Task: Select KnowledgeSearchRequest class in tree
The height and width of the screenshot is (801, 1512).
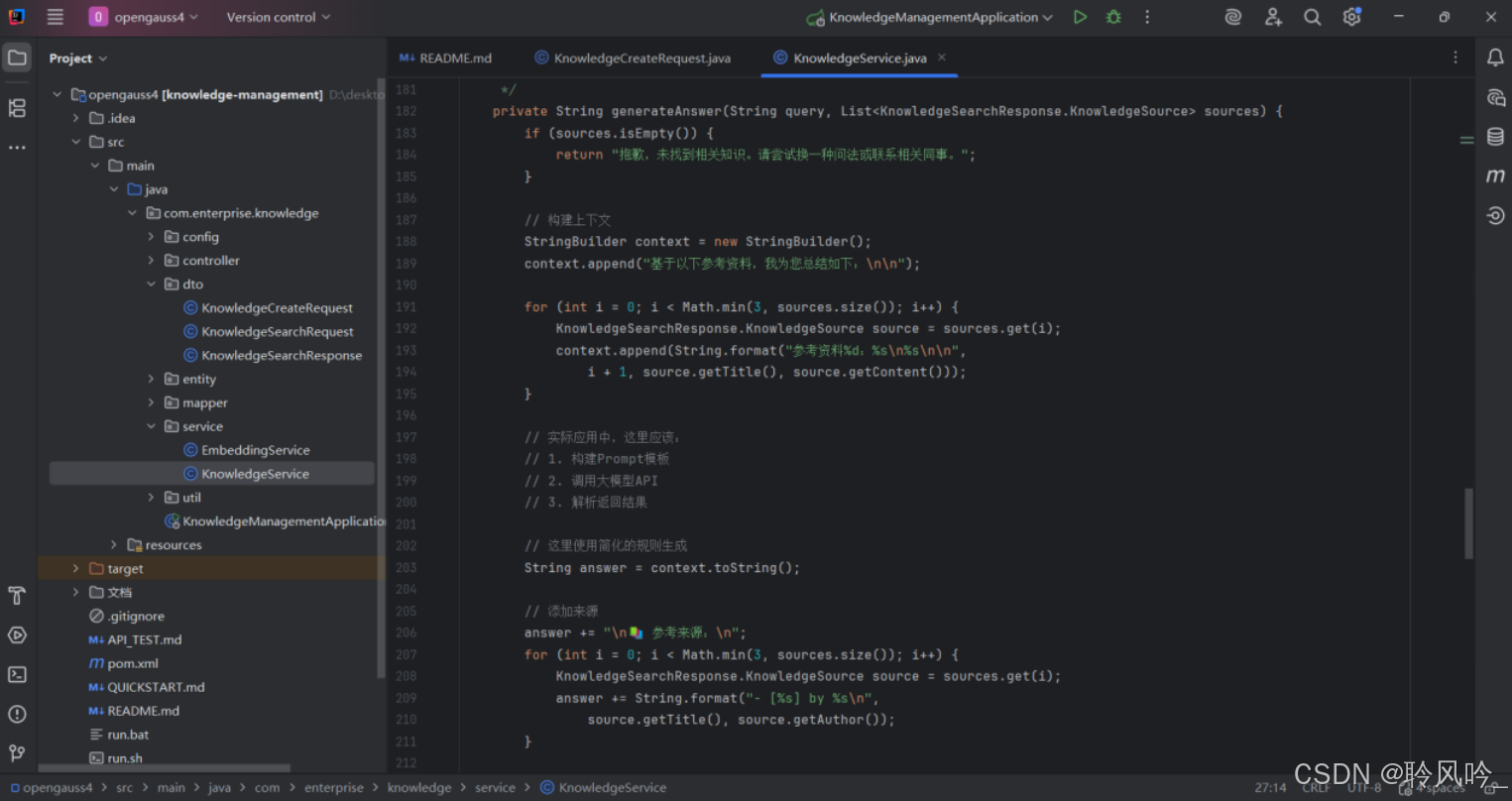Action: click(268, 332)
